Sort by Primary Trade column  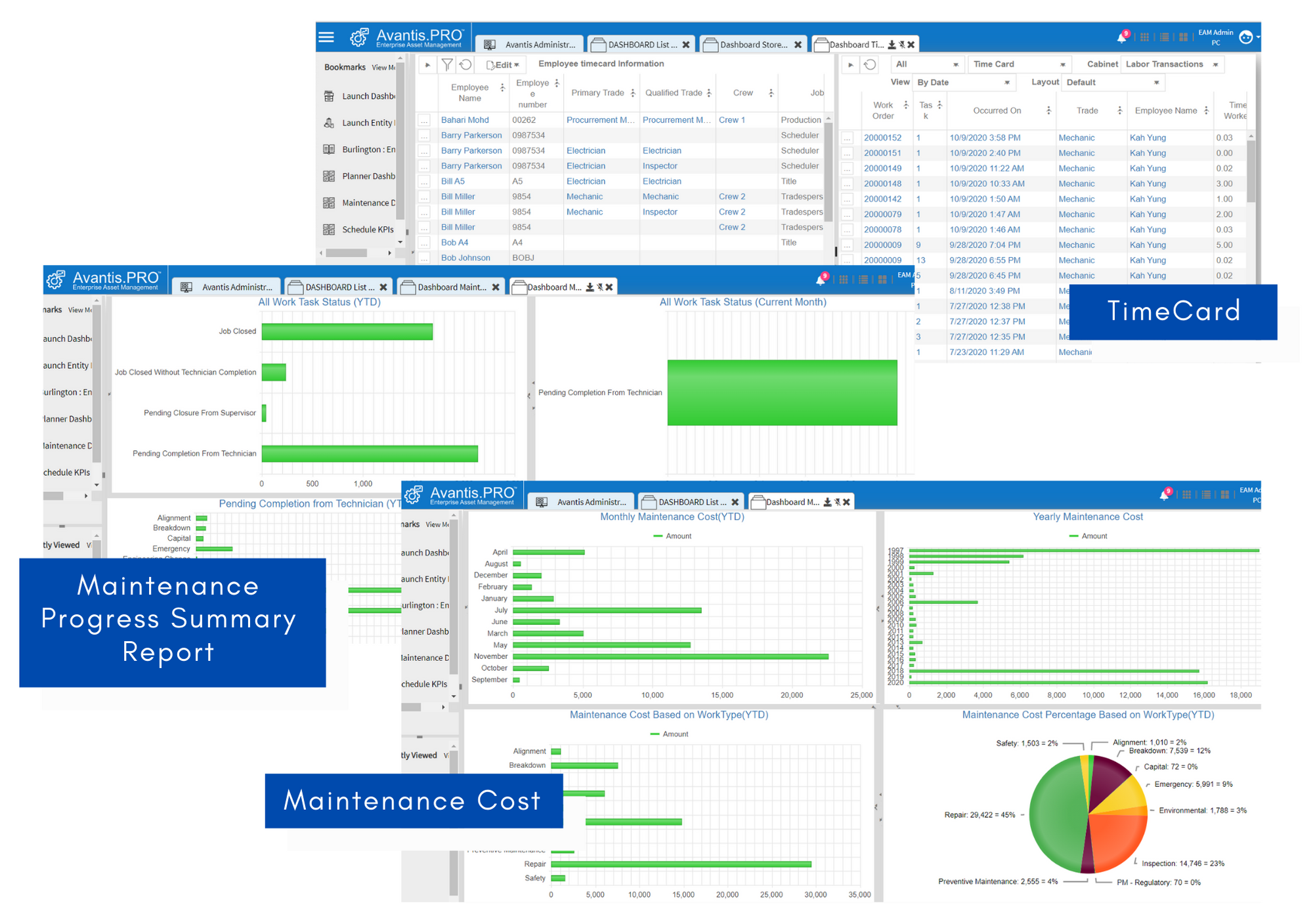point(633,93)
